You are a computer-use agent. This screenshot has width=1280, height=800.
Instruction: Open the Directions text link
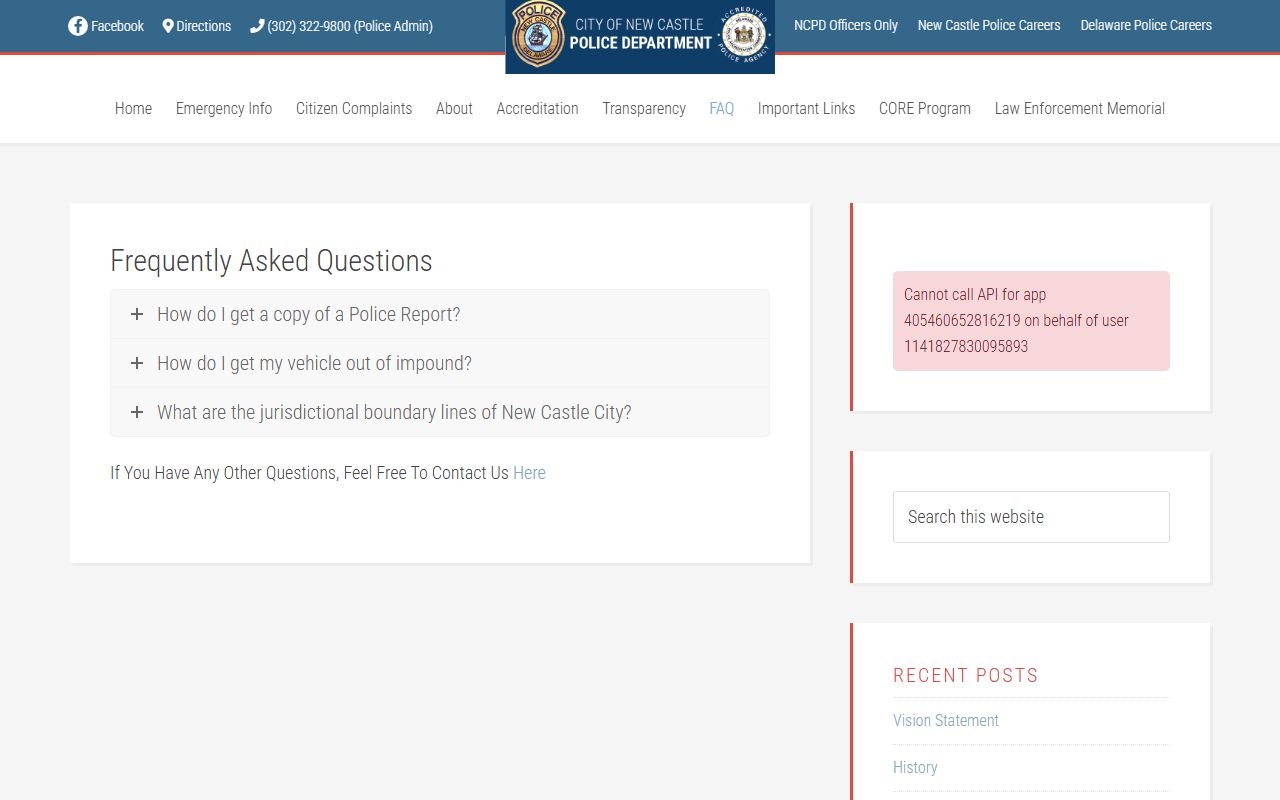pyautogui.click(x=204, y=26)
